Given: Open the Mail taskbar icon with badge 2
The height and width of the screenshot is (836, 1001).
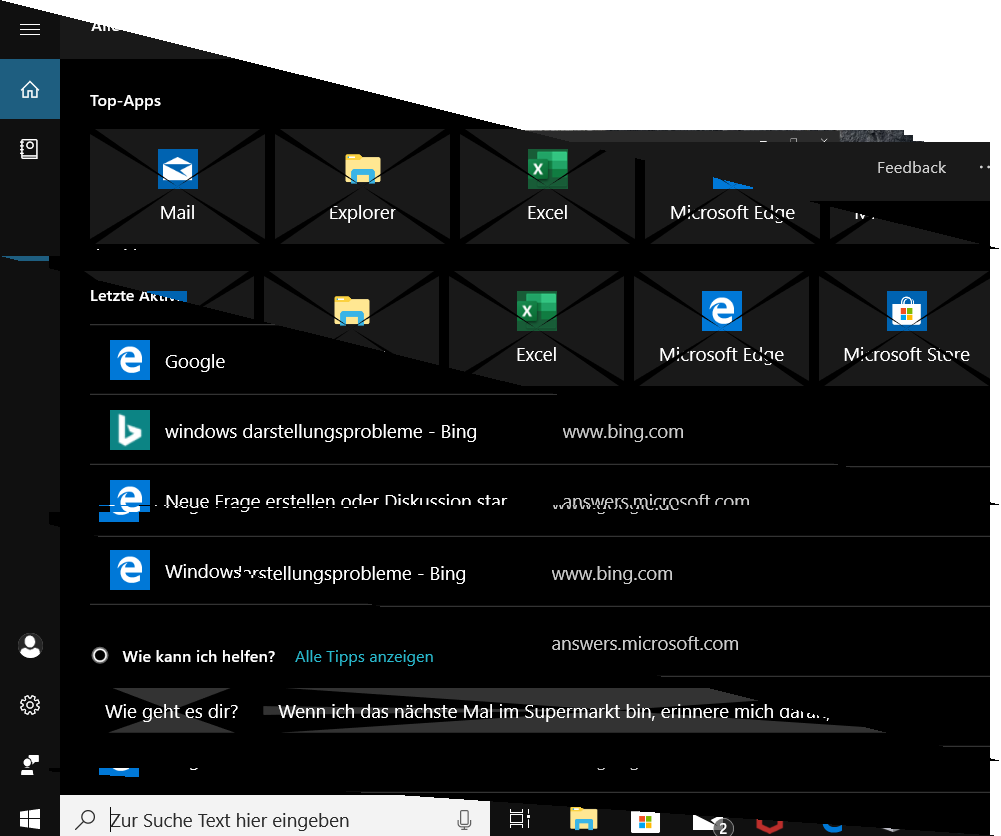Looking at the screenshot, I should click(x=710, y=823).
